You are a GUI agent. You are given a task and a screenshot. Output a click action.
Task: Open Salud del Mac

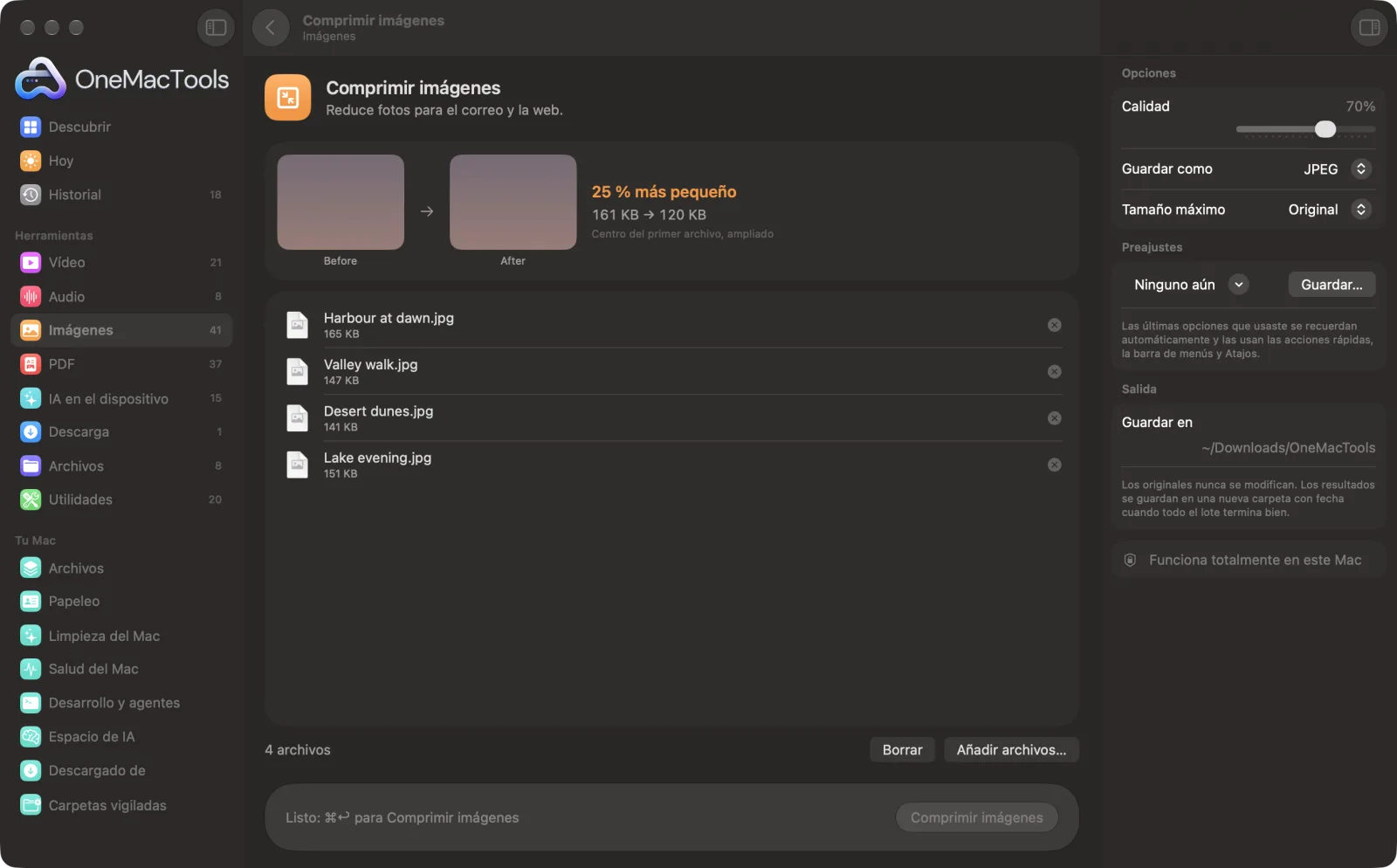click(x=121, y=669)
